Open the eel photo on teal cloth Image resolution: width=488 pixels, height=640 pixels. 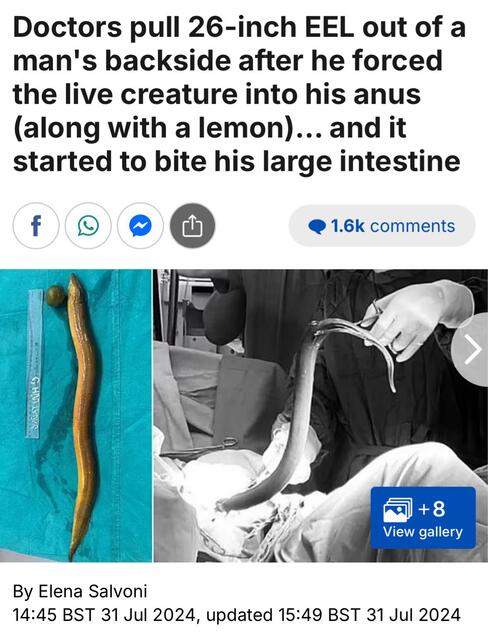76,416
